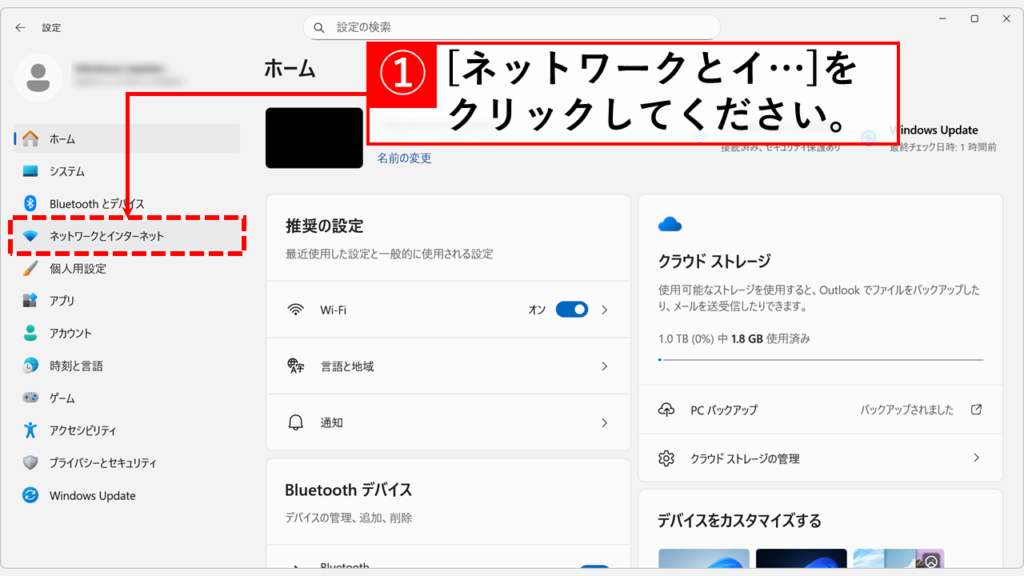Toggle the Wi-Fi switch off
Image resolution: width=1024 pixels, height=576 pixels.
571,310
